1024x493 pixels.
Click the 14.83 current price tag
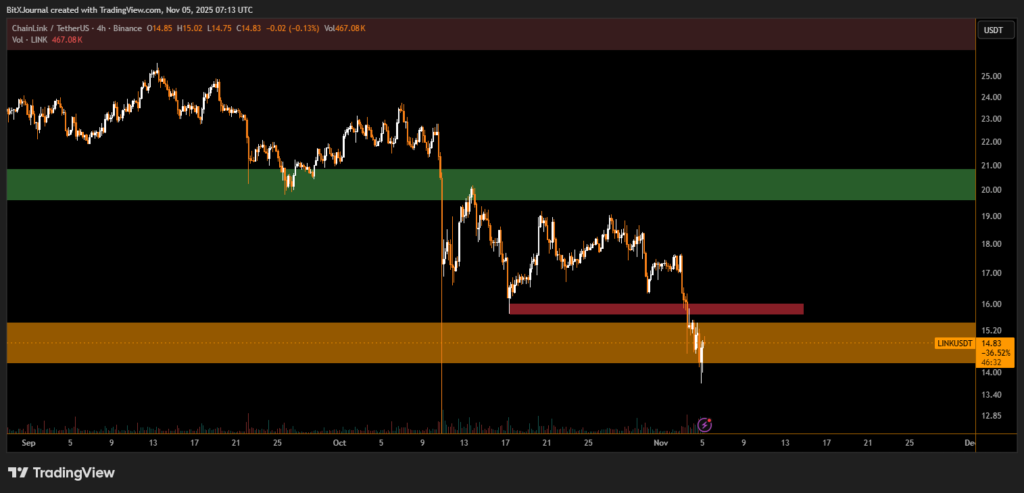click(x=992, y=342)
